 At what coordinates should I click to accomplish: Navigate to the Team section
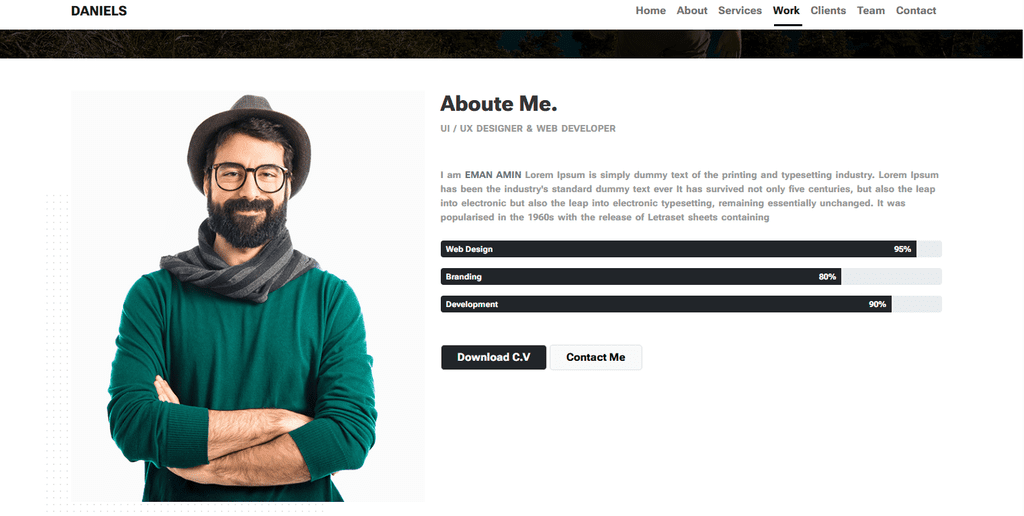(x=871, y=10)
